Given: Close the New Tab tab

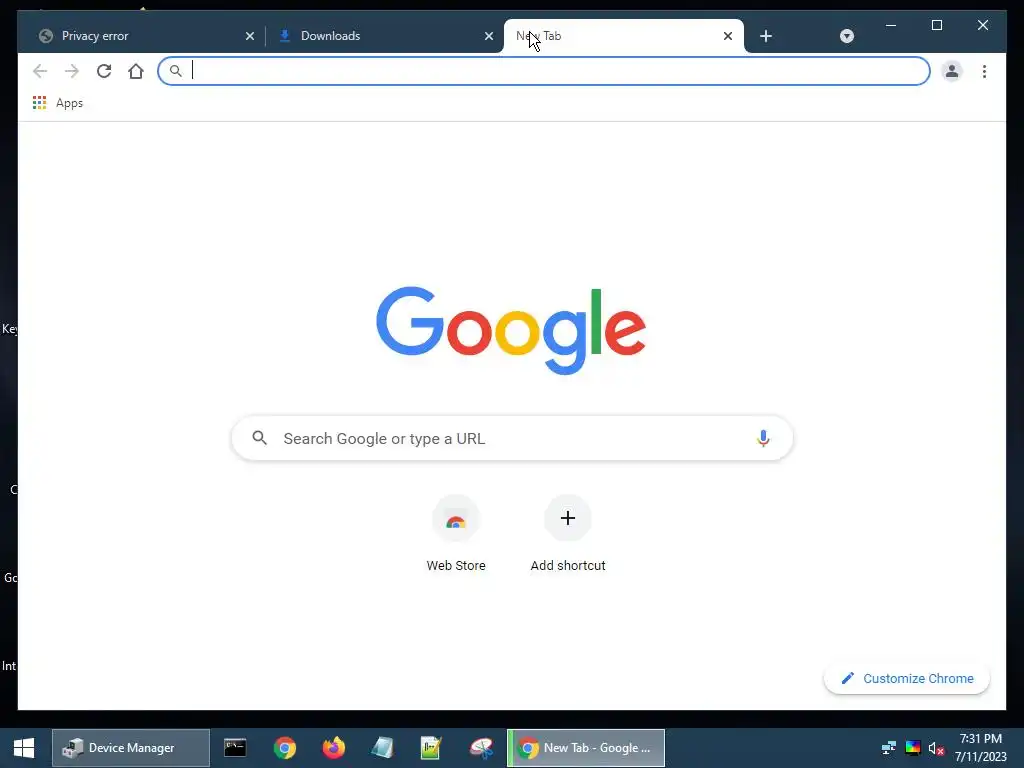Looking at the screenshot, I should [x=728, y=37].
